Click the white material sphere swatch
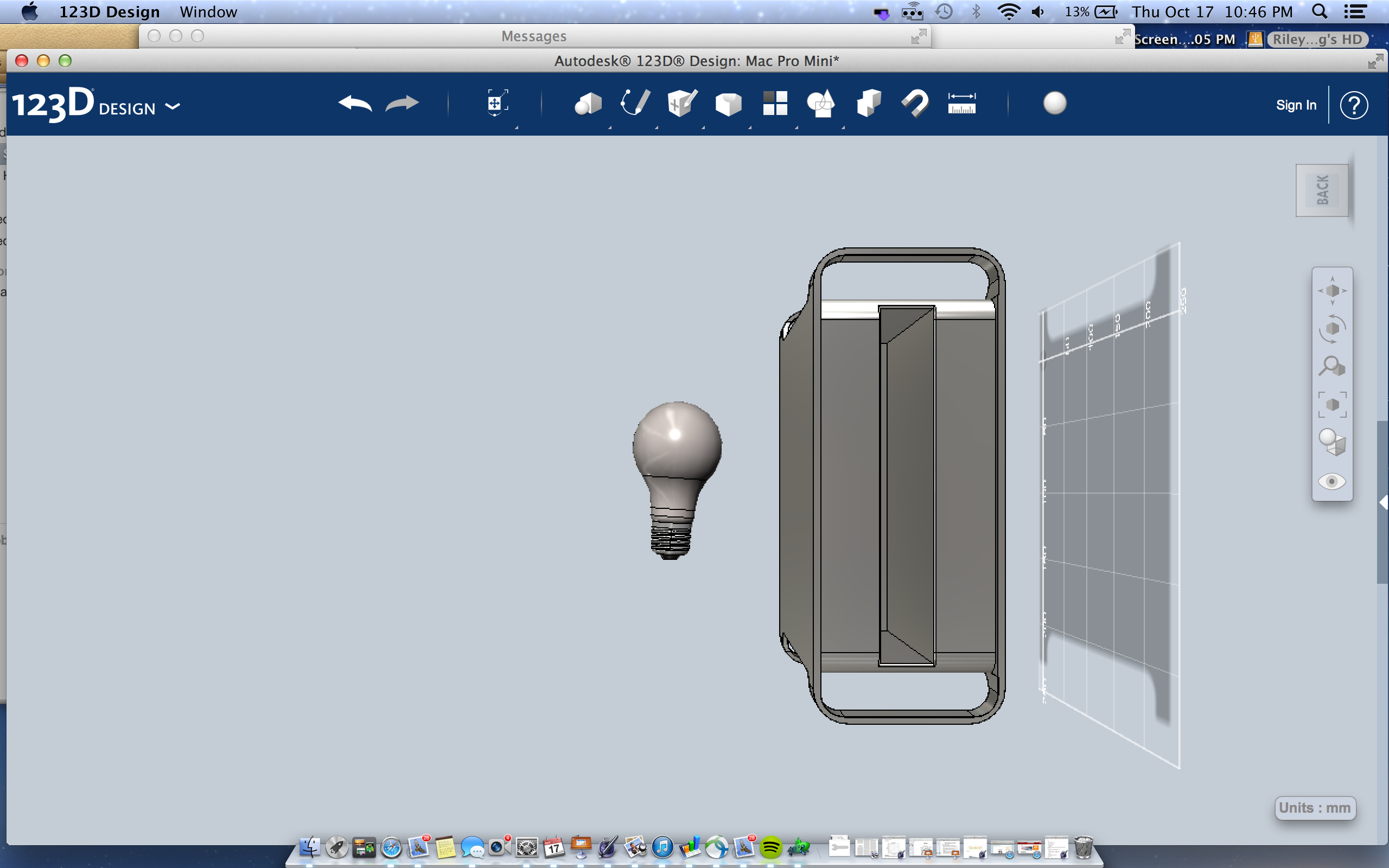 pos(1054,103)
